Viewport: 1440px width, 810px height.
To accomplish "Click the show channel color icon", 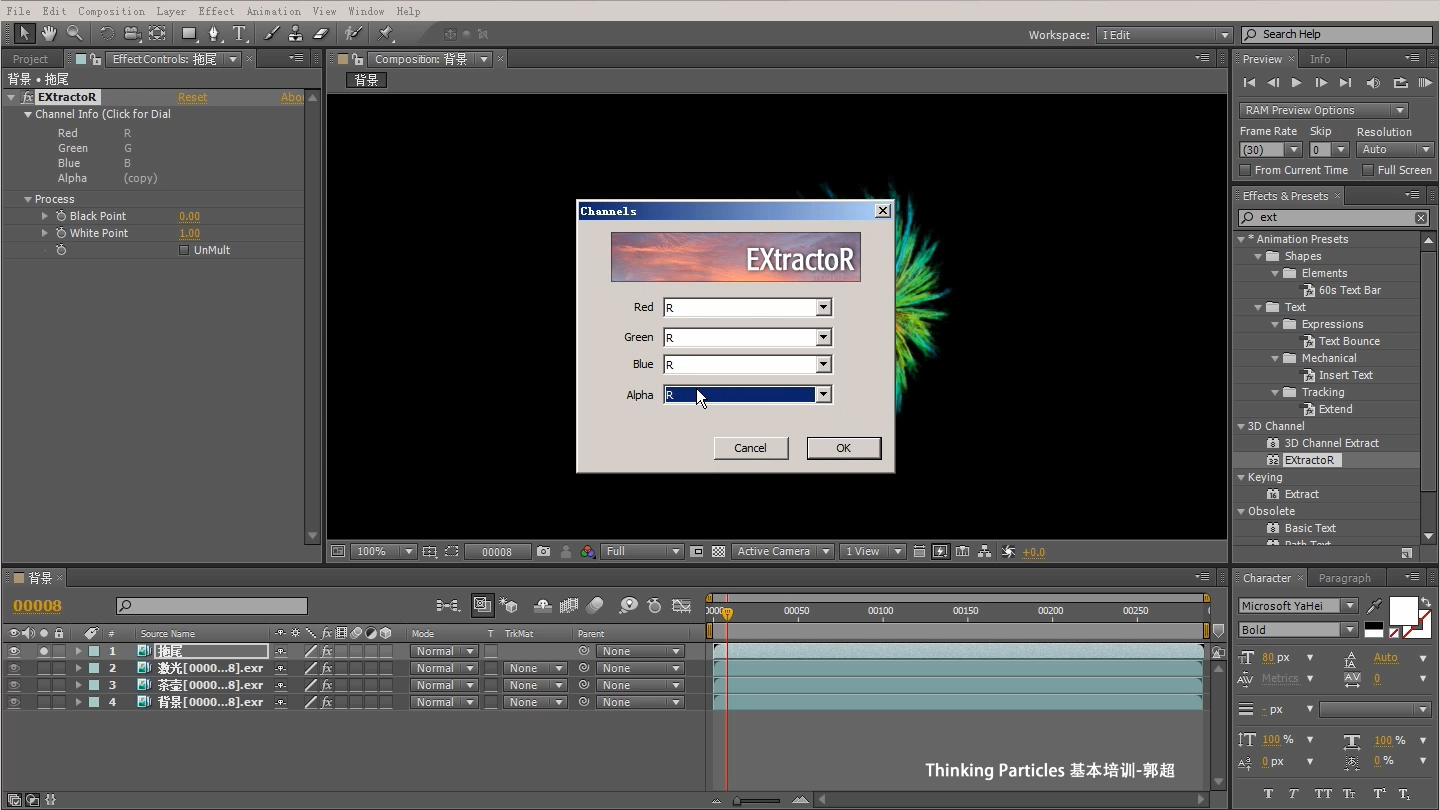I will tap(588, 551).
